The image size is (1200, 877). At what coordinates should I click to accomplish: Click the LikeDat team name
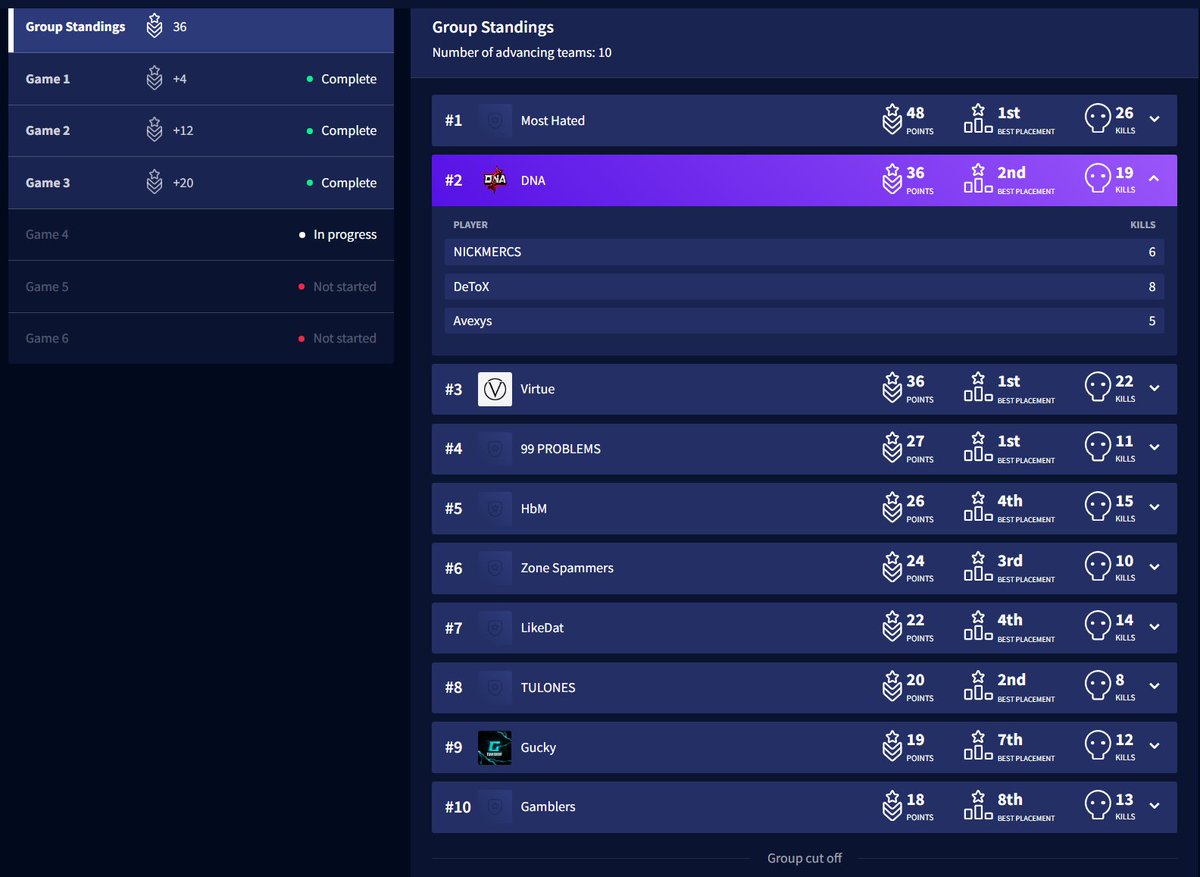tap(542, 628)
